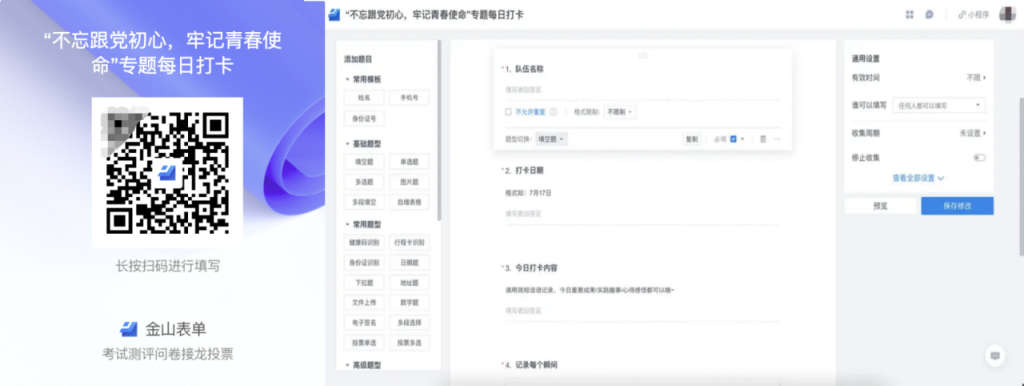Click the 复制 button for question 1
The image size is (1024, 386).
pyautogui.click(x=692, y=139)
